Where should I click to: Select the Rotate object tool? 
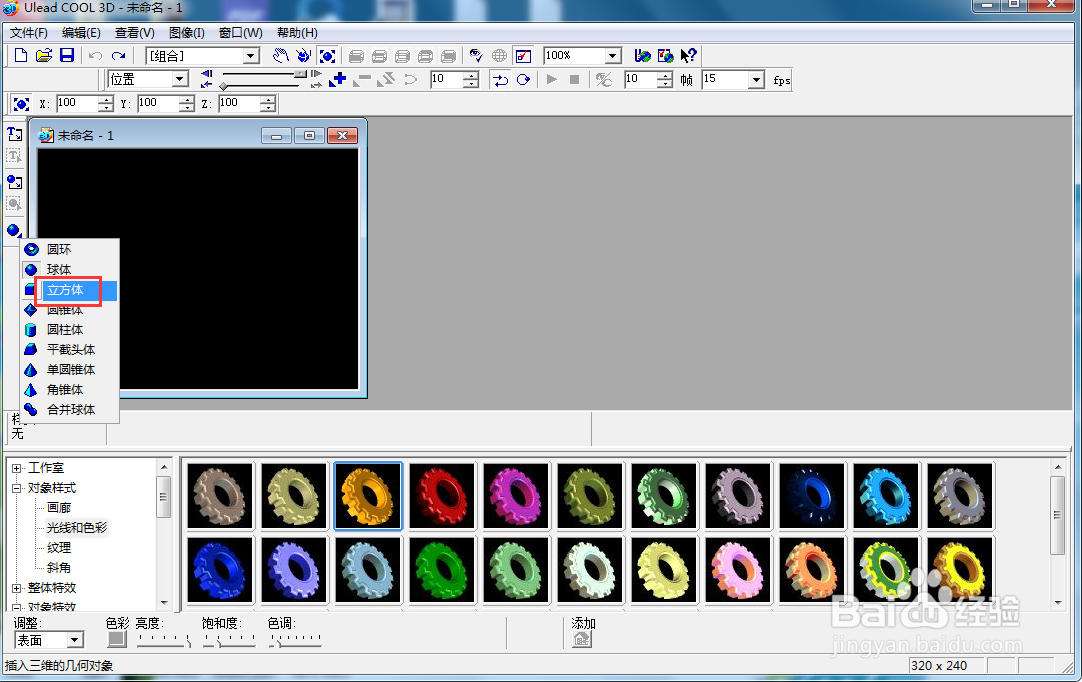[304, 56]
